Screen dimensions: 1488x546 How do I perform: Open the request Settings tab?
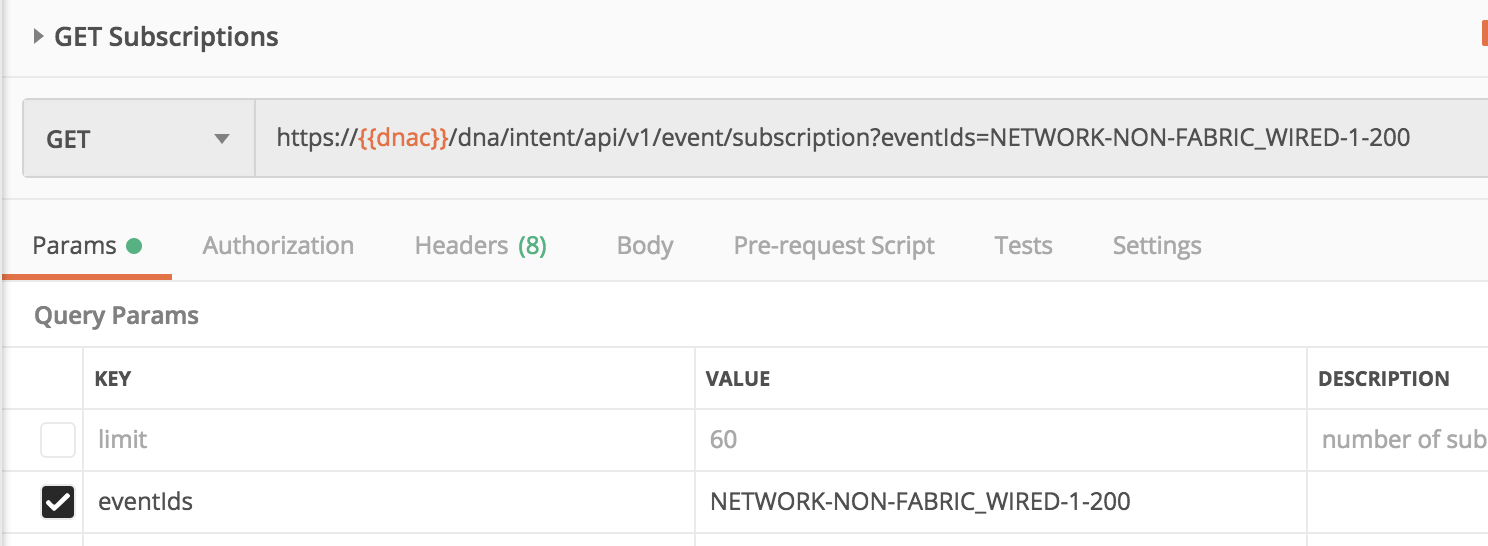1157,246
